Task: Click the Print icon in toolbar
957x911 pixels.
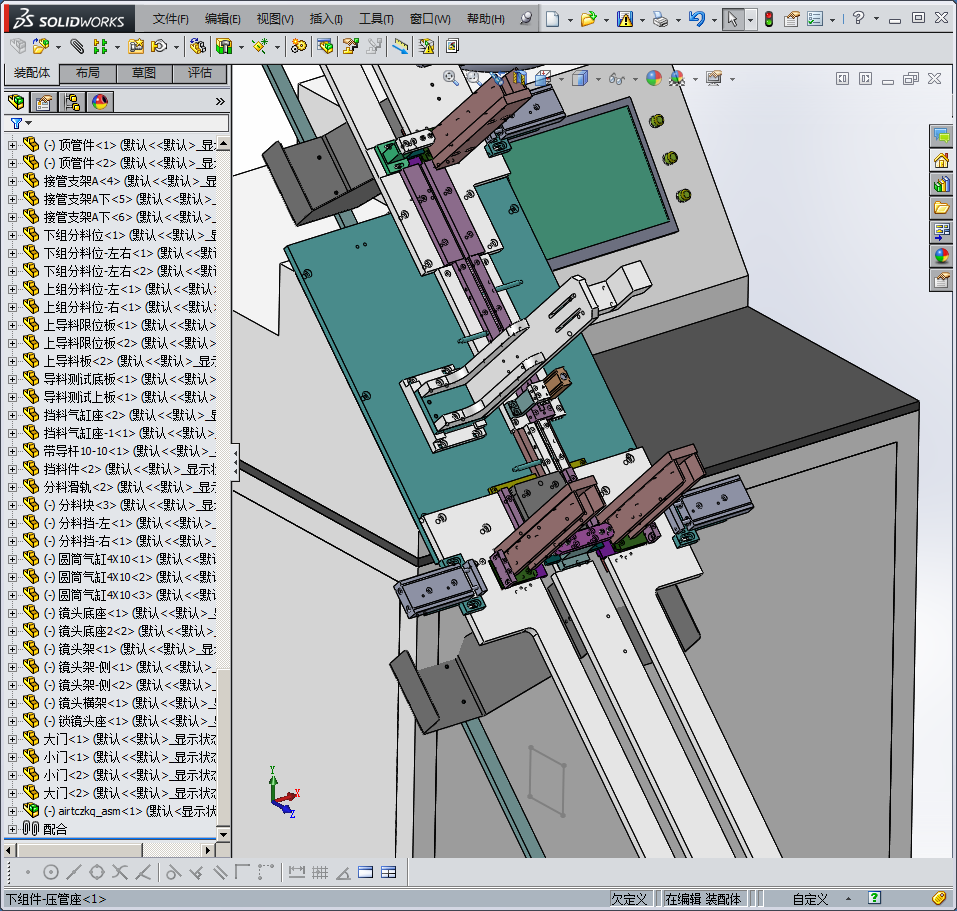Action: 660,19
